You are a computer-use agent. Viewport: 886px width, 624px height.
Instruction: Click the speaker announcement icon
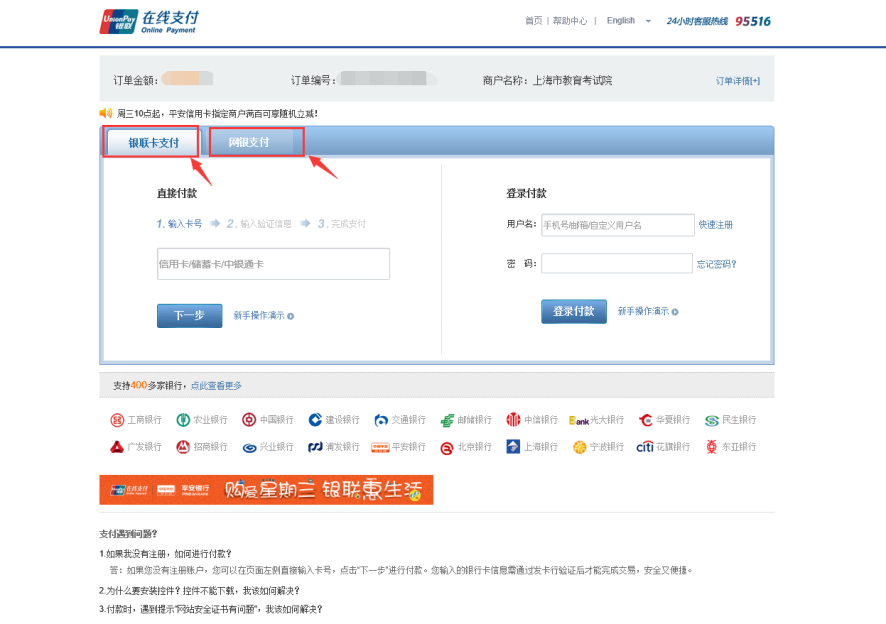[106, 113]
